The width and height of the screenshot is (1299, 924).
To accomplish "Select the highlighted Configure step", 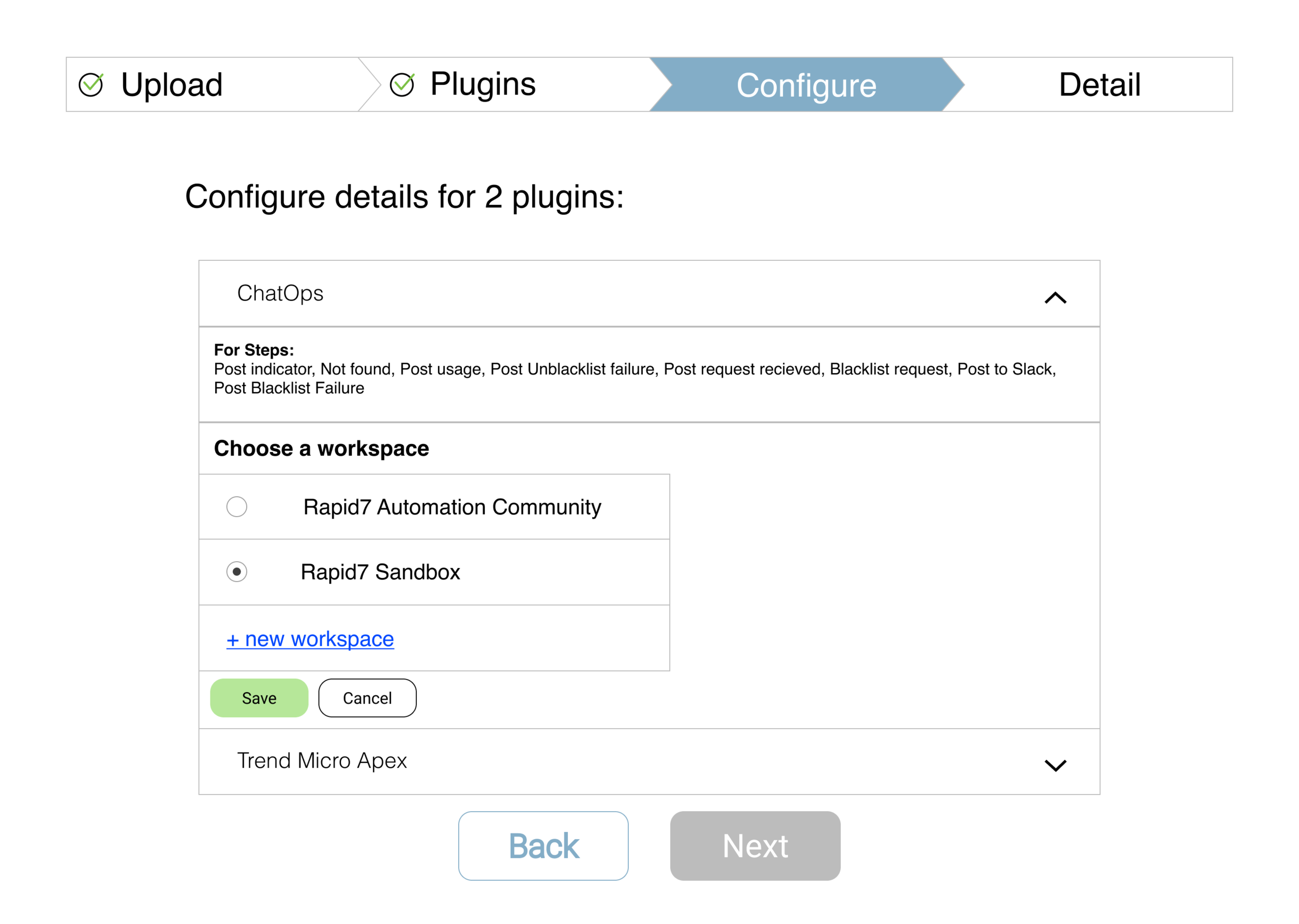I will (806, 84).
